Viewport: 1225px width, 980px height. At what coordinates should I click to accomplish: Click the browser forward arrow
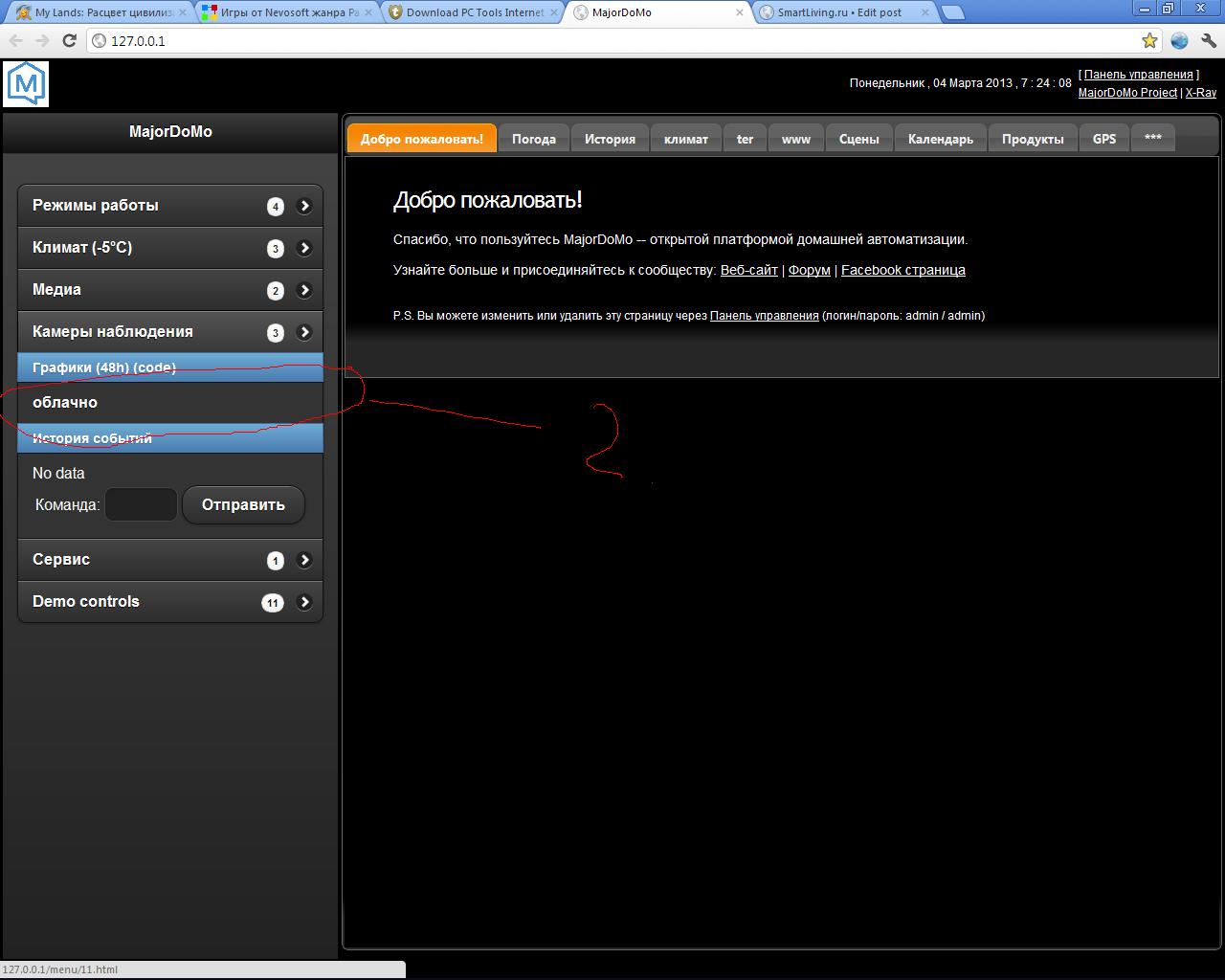point(42,41)
